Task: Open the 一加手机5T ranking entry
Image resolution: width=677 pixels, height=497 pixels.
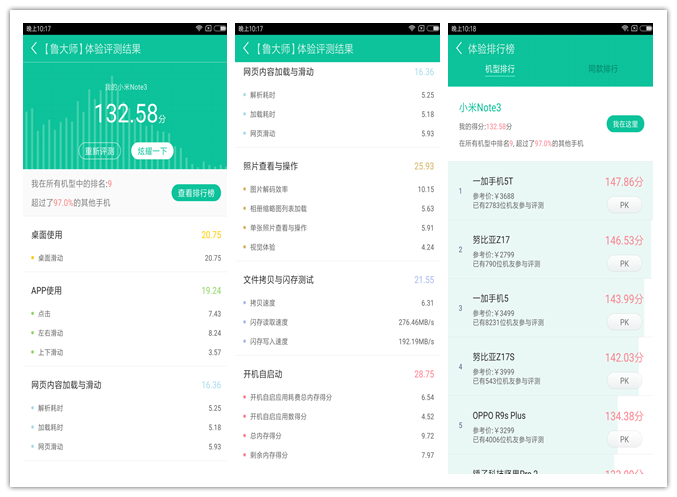Action: tap(550, 190)
